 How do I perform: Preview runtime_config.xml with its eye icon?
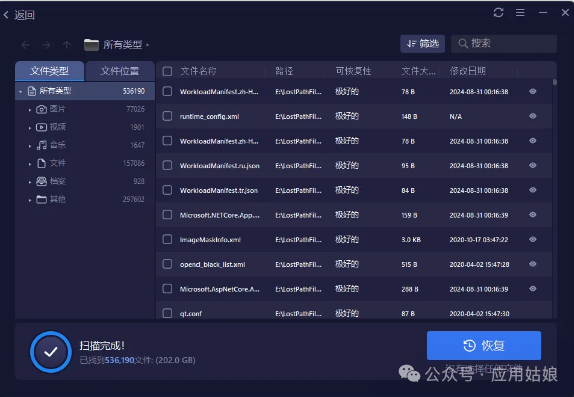coord(533,116)
